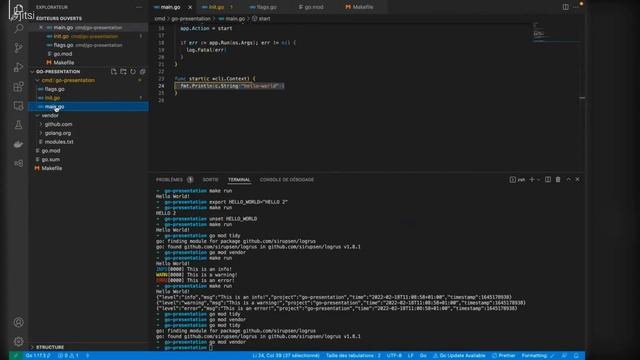Click the feedback icon in status bar
The image size is (640, 360).
click(x=564, y=356)
